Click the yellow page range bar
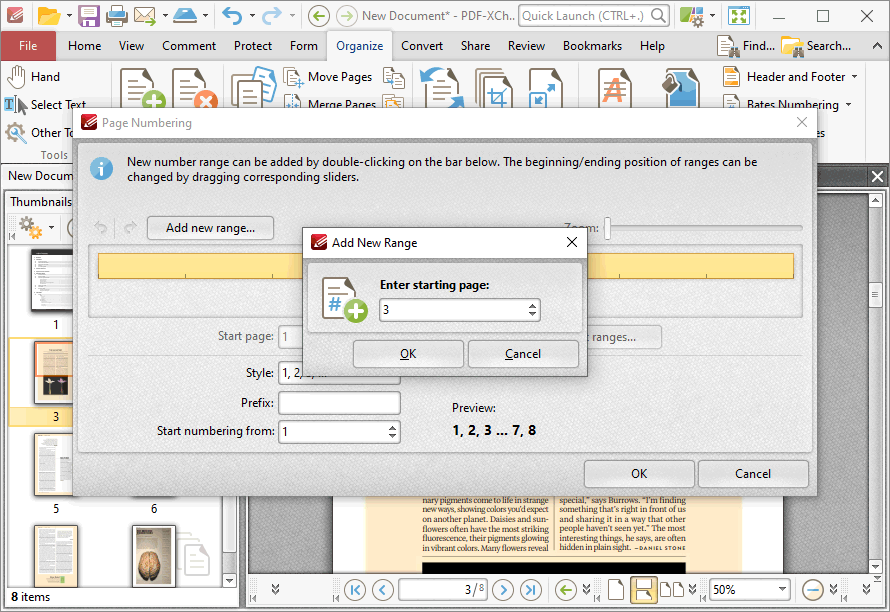890x612 pixels. point(200,266)
